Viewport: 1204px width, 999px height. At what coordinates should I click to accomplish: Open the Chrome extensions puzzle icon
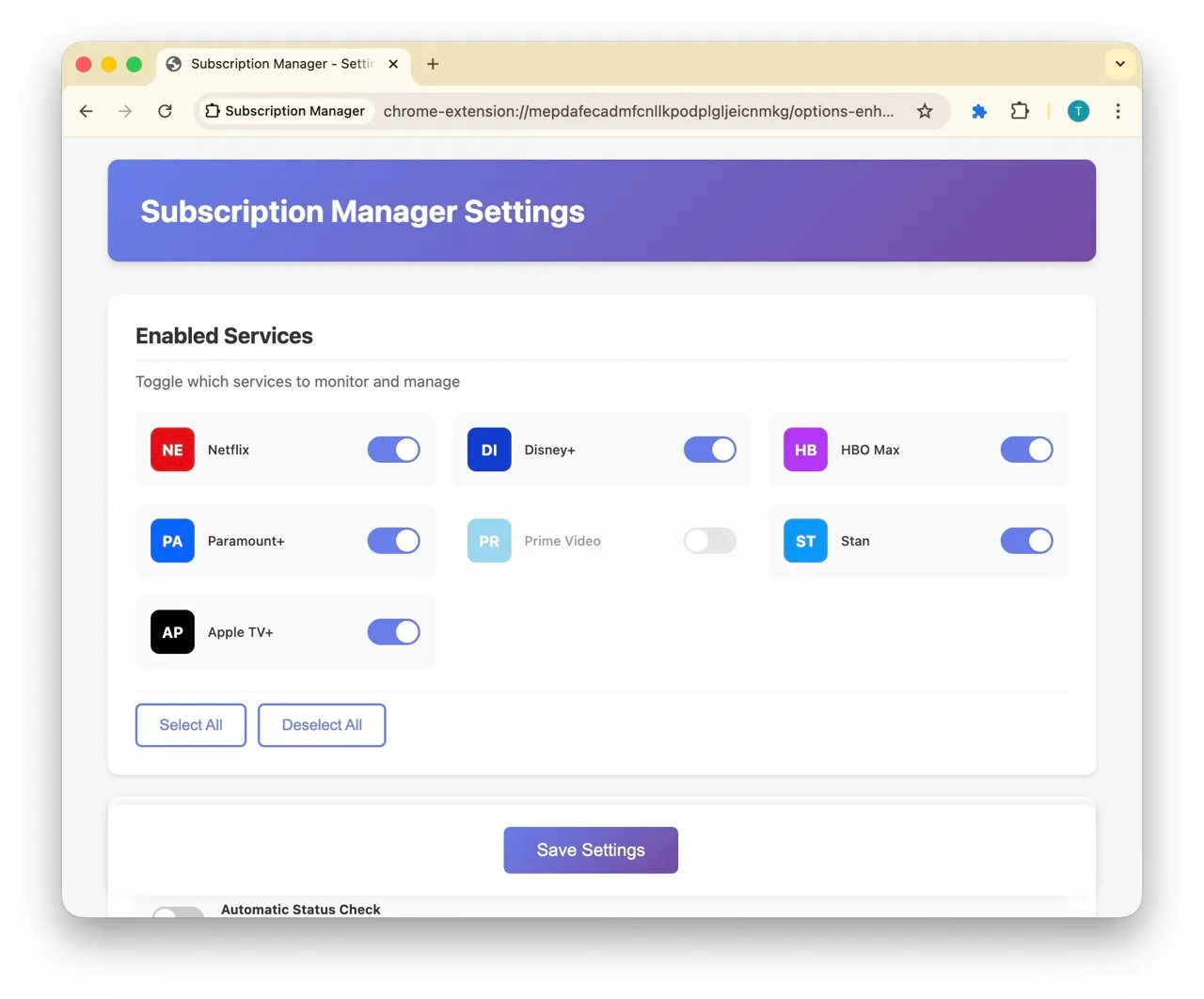(x=1020, y=111)
